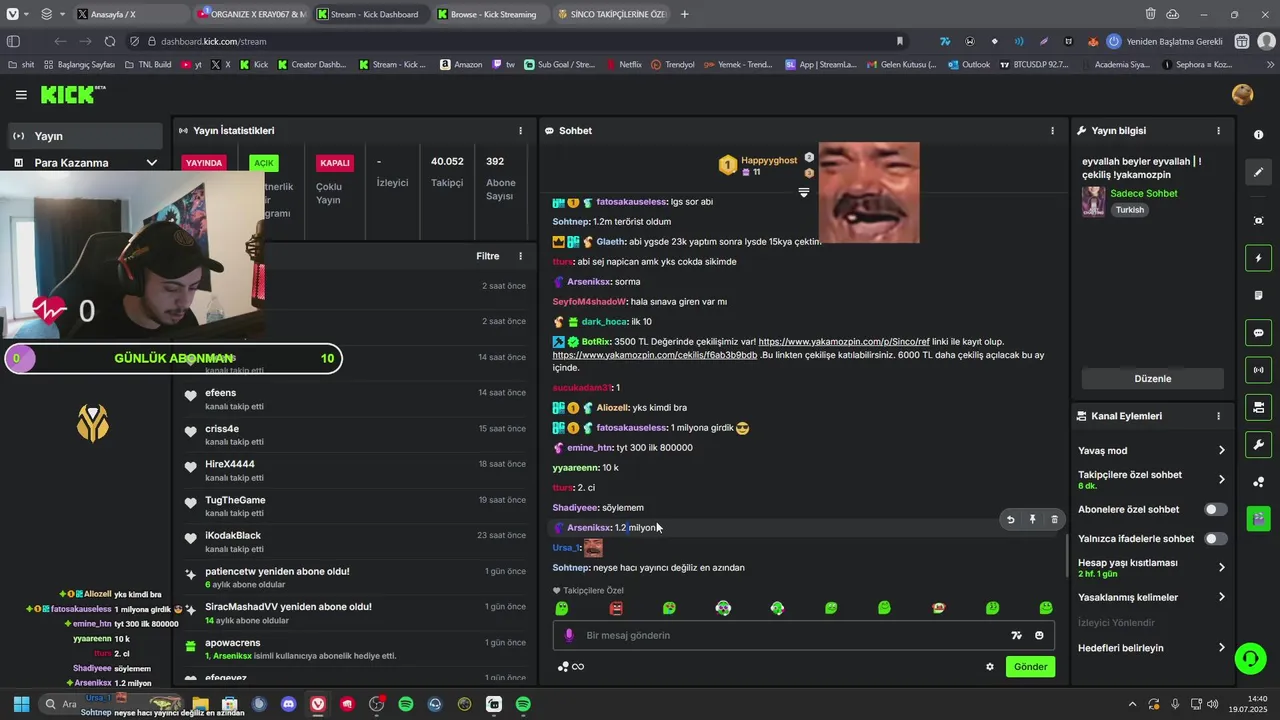Click the notes page icon in right sidebar

pos(1259,296)
